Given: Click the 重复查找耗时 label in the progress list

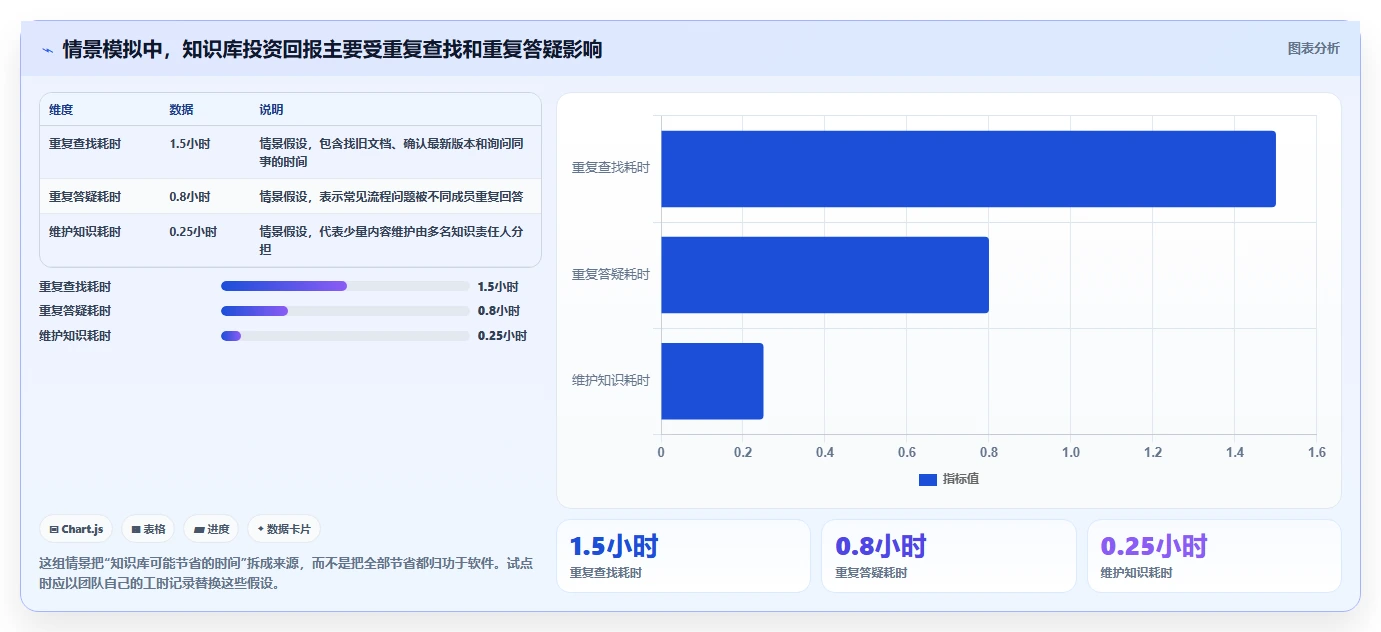Looking at the screenshot, I should click(x=75, y=286).
